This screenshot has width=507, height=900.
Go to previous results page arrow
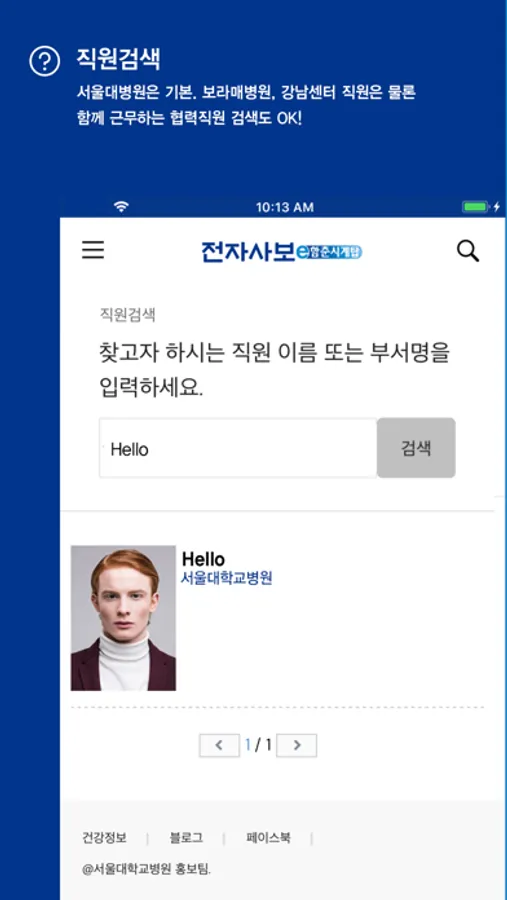219,746
